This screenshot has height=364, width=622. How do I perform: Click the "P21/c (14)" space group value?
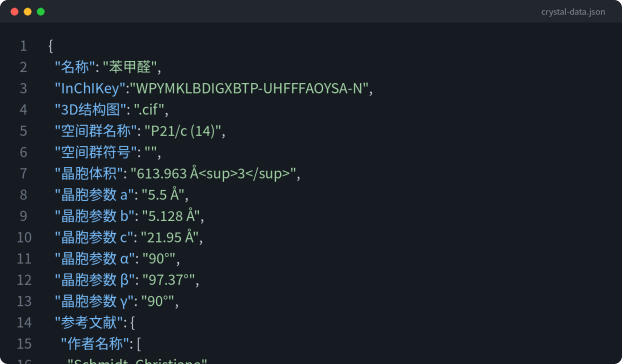pos(182,131)
